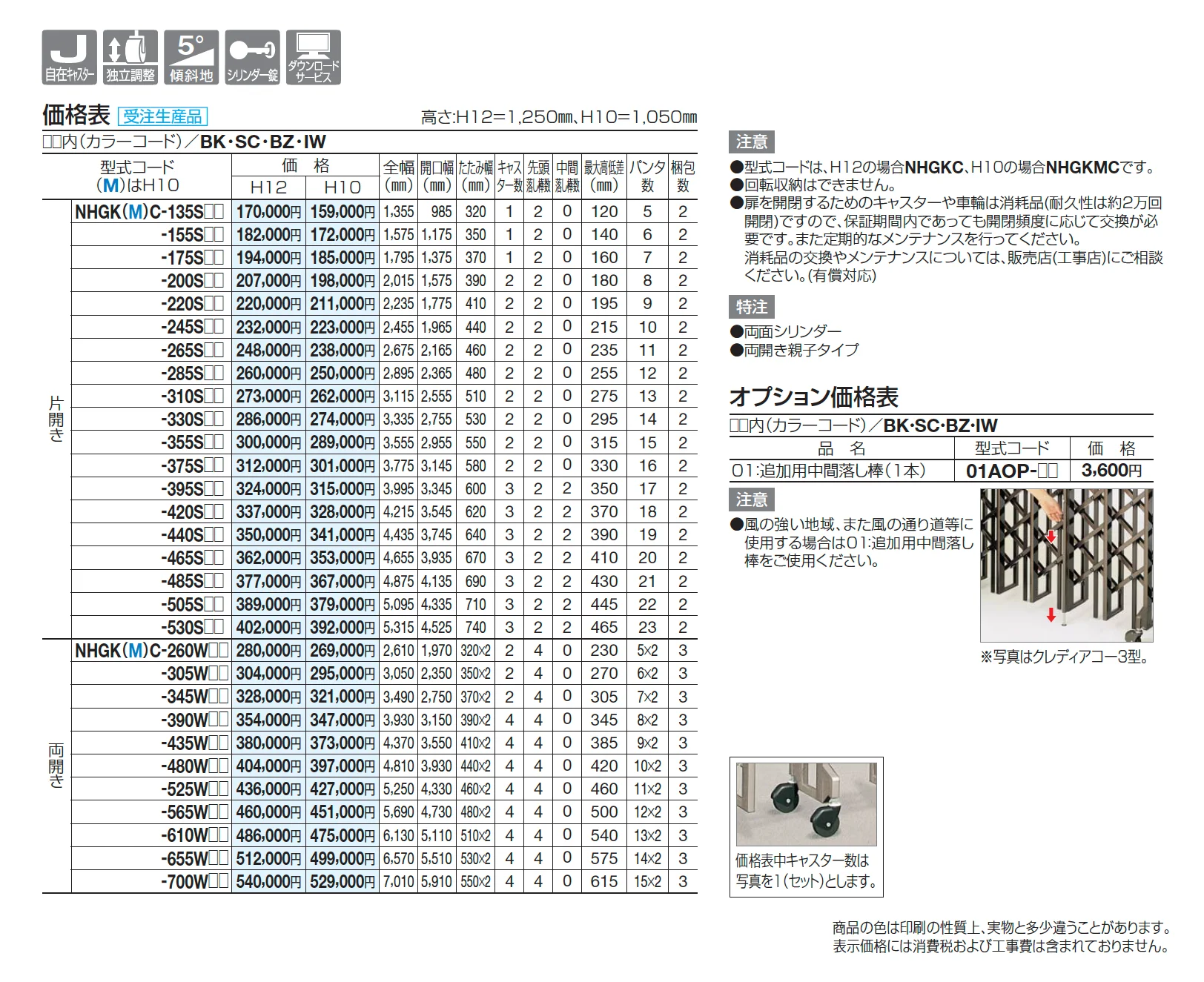Click the ※写真はクレディアコー3型 caption
Screen dimensions: 1204x982
pos(1065,657)
